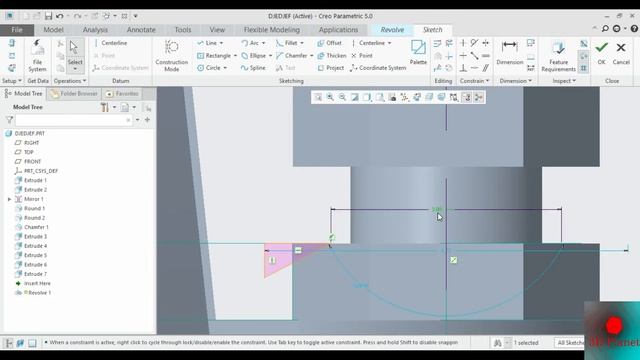Screen dimensions: 640x360
Task: Switch to the Analysis ribbon tab
Action: click(x=95, y=30)
